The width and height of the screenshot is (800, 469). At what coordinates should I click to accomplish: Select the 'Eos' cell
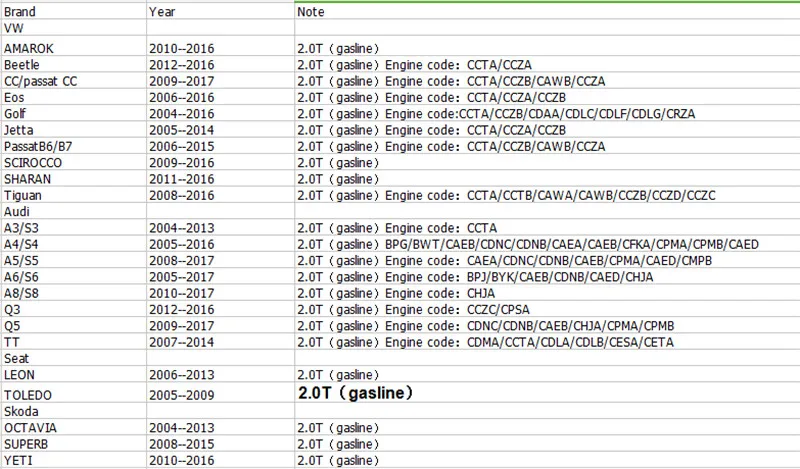73,97
